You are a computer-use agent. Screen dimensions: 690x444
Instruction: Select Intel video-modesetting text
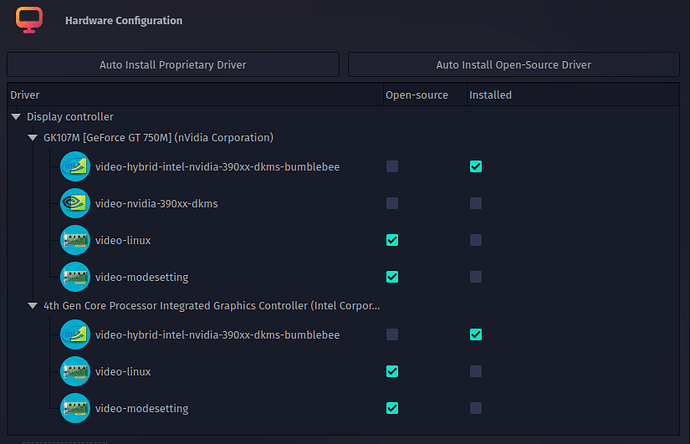tap(142, 409)
